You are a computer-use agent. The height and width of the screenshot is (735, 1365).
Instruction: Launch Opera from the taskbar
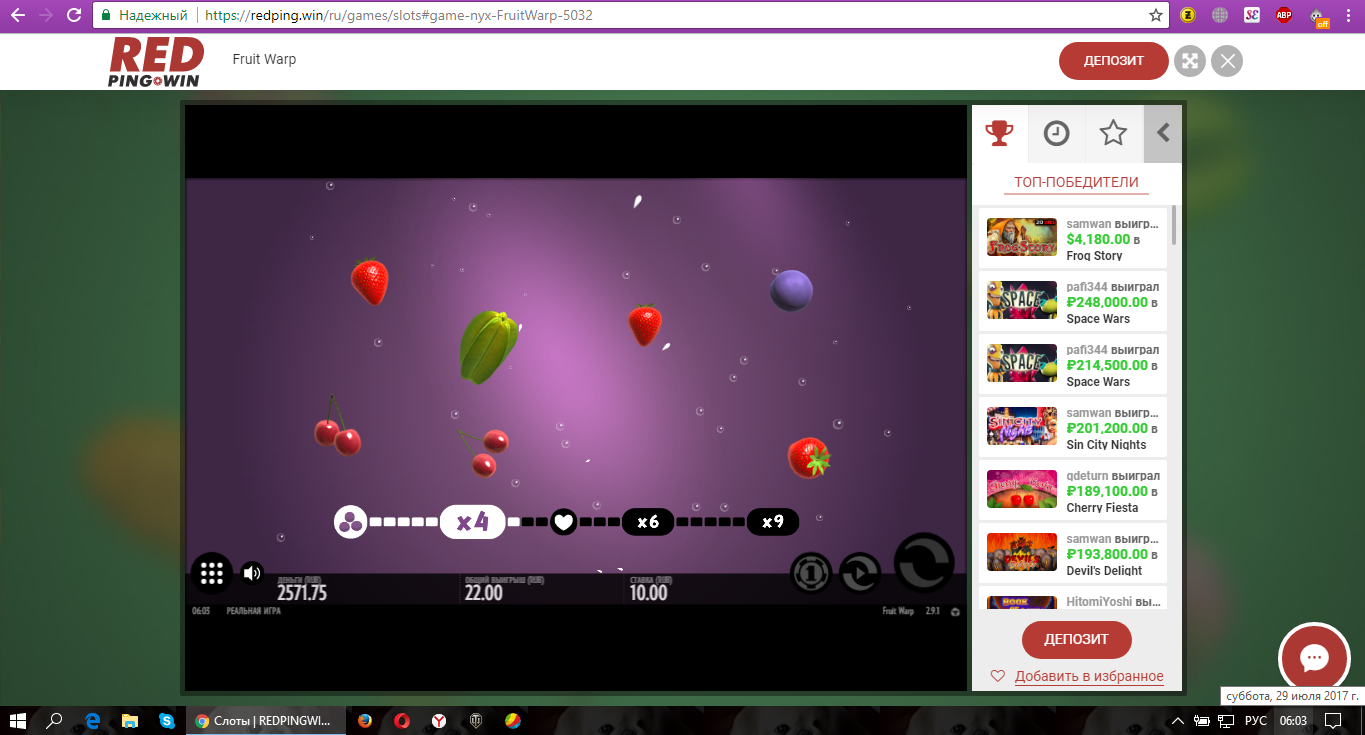(402, 720)
